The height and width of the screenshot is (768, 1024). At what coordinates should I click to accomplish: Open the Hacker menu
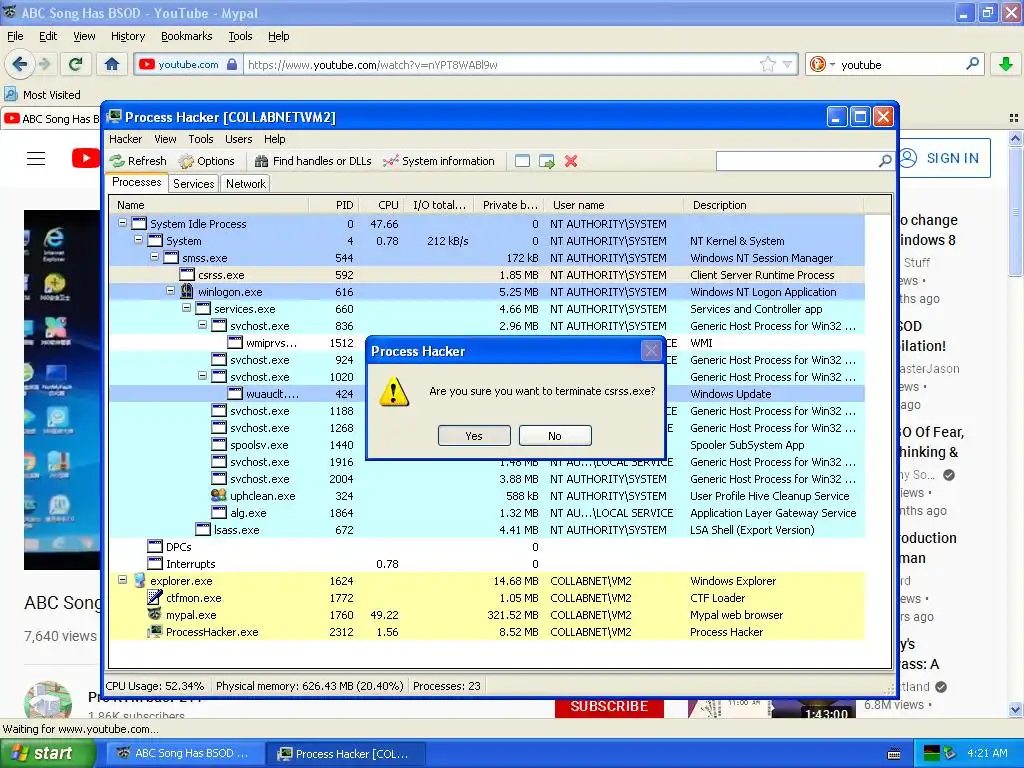tap(125, 139)
